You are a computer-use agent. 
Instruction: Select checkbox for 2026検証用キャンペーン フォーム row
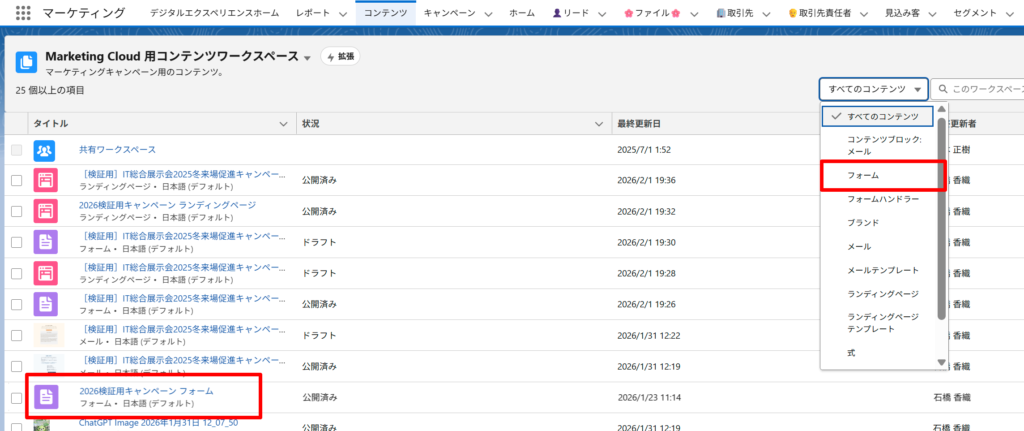[16, 397]
